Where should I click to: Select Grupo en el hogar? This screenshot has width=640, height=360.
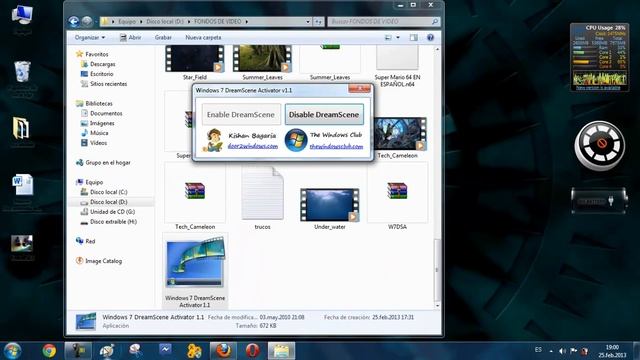pyautogui.click(x=108, y=162)
